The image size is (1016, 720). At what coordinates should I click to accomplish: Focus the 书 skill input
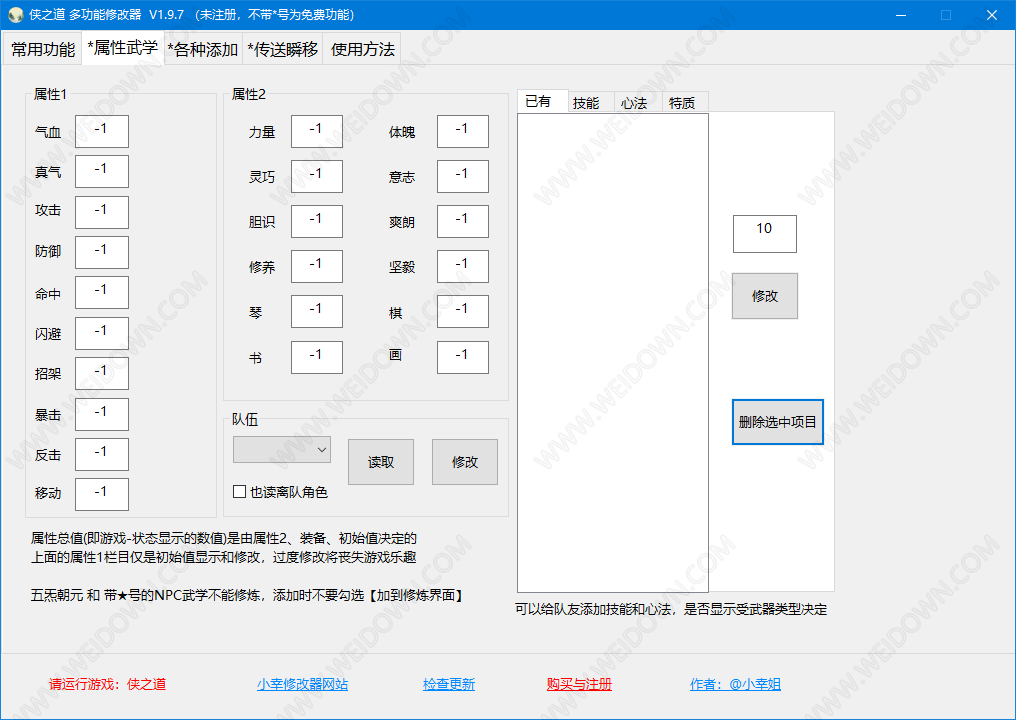[317, 357]
